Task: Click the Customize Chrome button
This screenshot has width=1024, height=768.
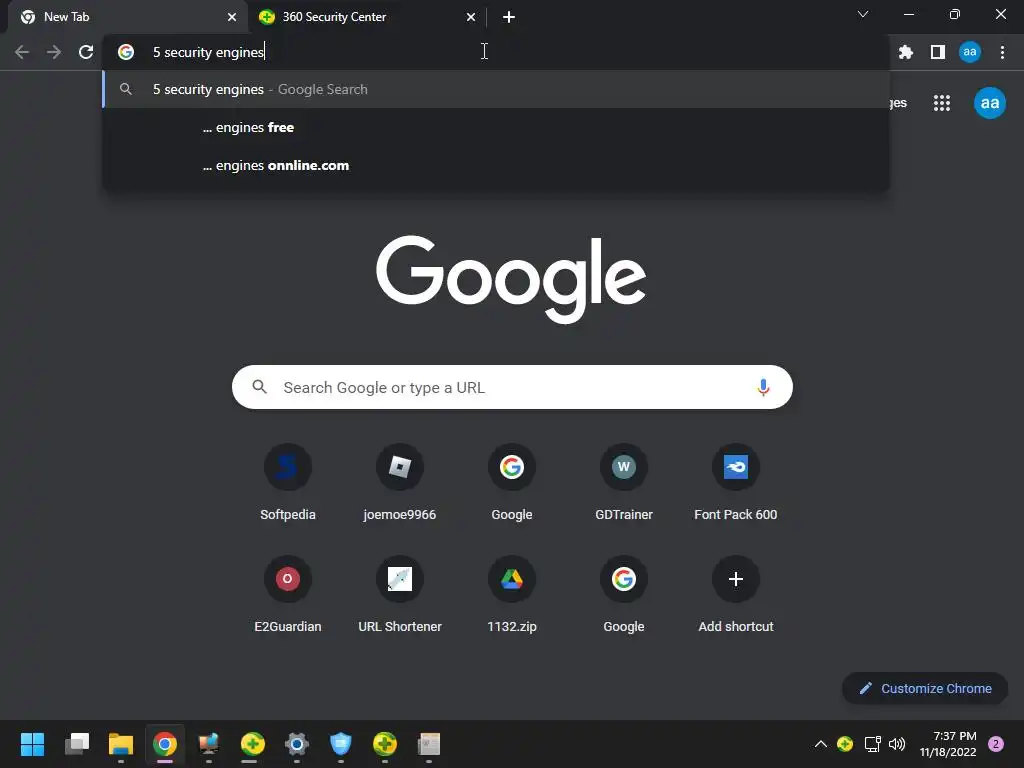Action: pyautogui.click(x=925, y=688)
